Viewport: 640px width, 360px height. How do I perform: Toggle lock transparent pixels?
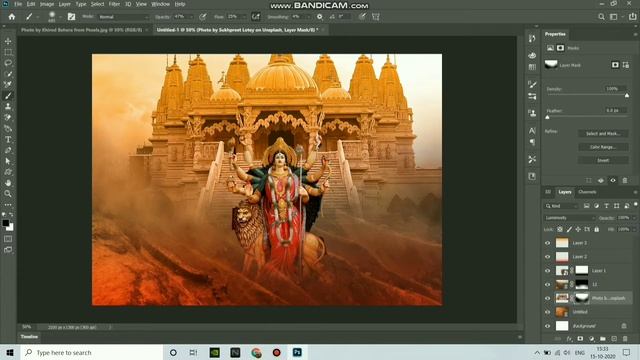click(560, 229)
